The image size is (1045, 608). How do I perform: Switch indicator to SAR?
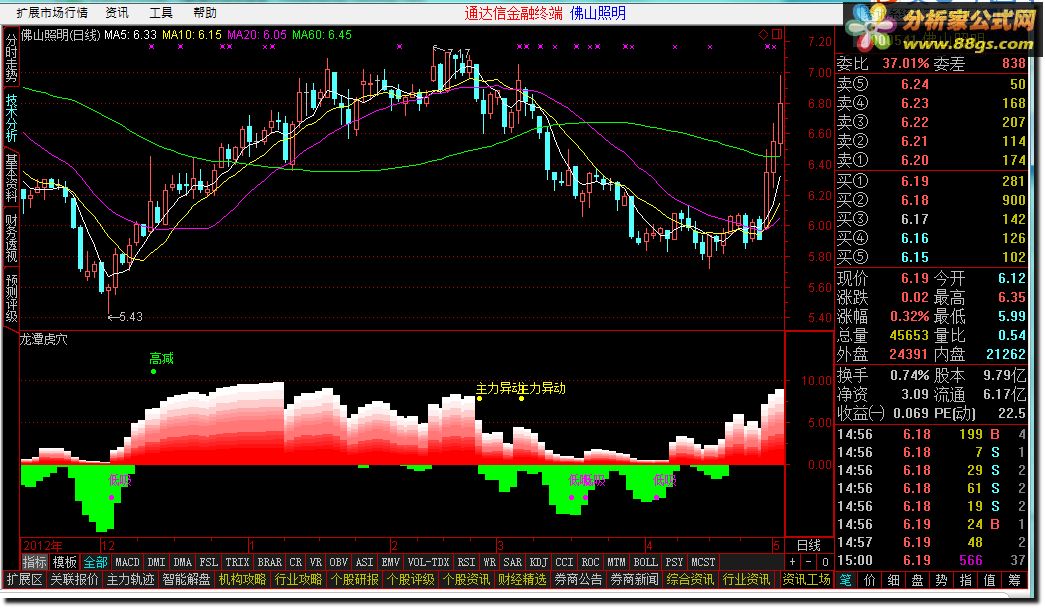click(513, 562)
